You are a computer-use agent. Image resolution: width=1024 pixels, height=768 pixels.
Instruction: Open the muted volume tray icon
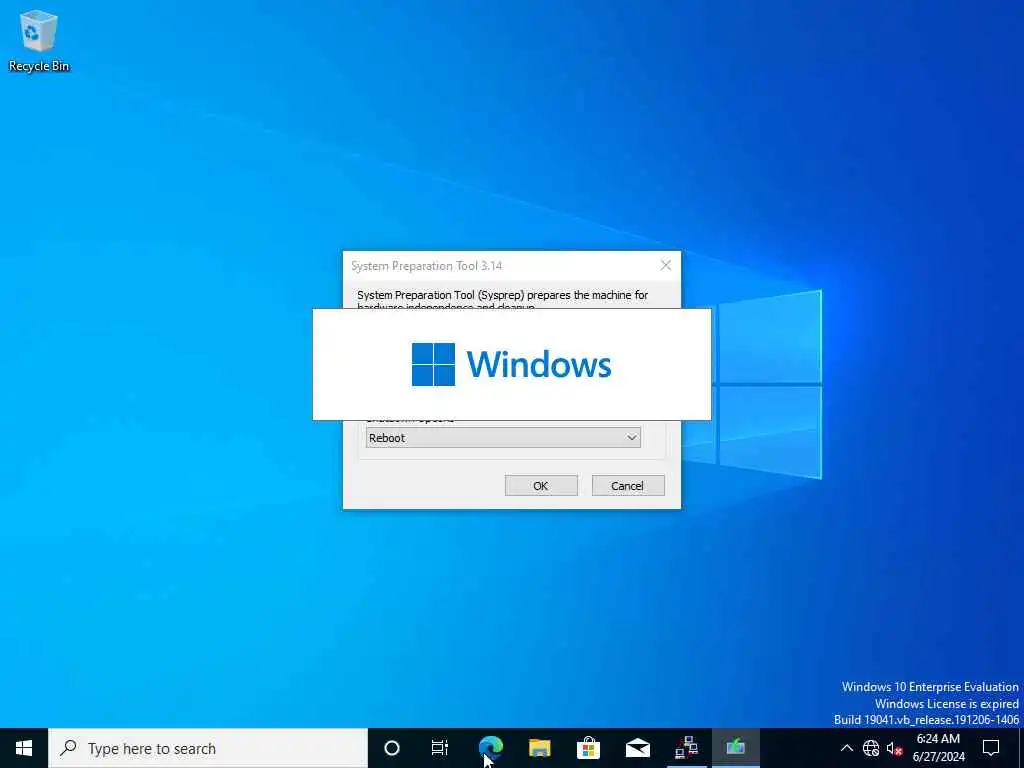(x=894, y=748)
